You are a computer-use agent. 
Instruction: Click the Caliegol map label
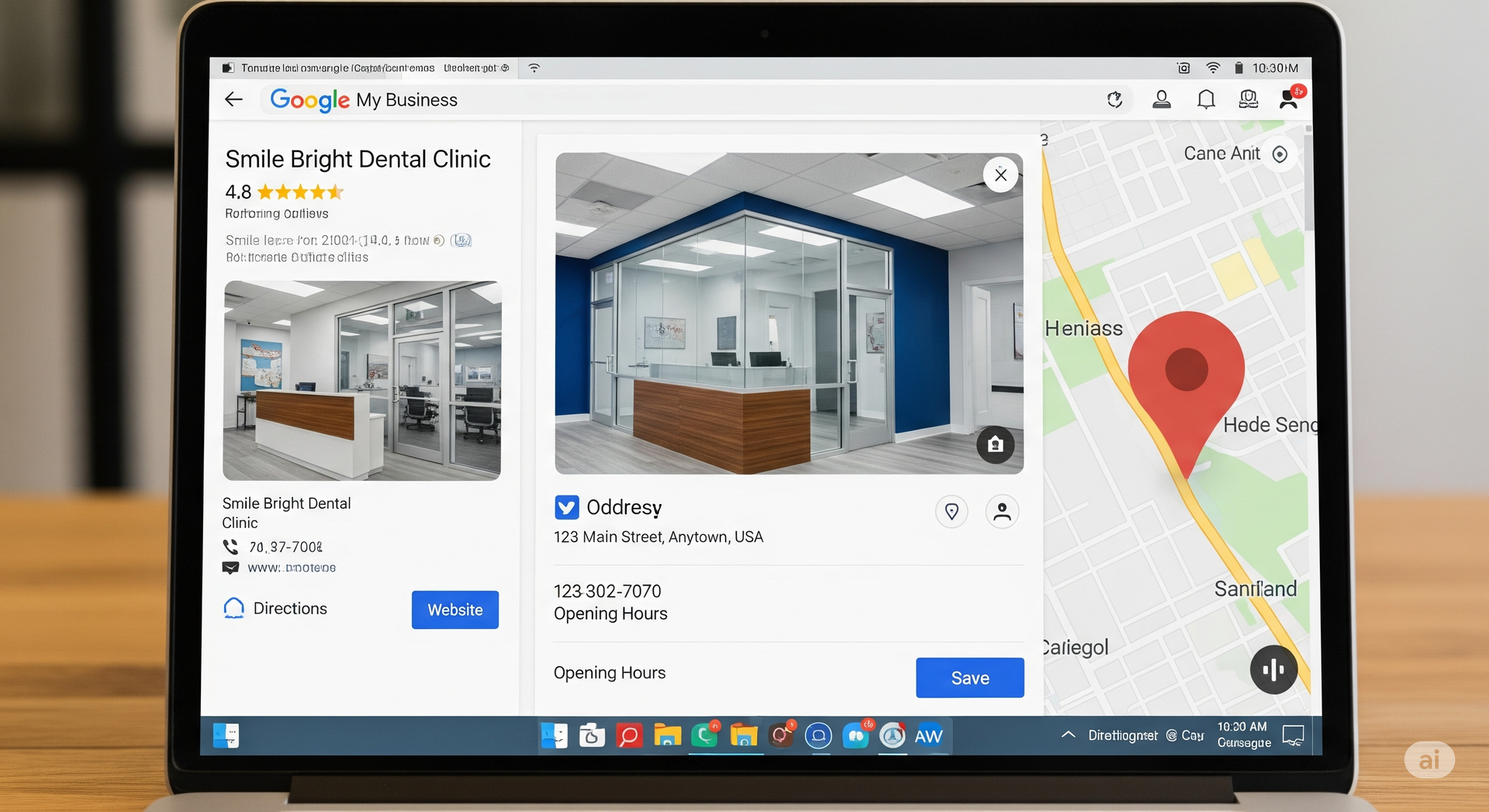point(1076,648)
